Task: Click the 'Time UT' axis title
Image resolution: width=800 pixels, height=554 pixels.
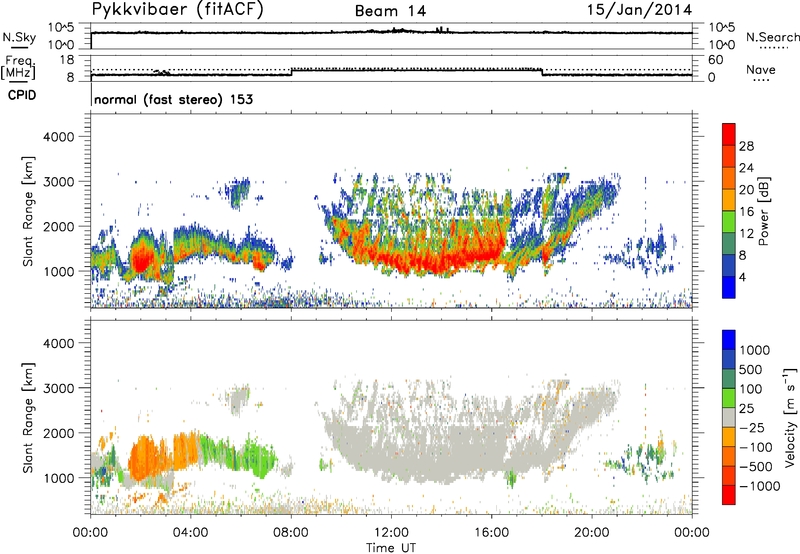Action: point(391,548)
